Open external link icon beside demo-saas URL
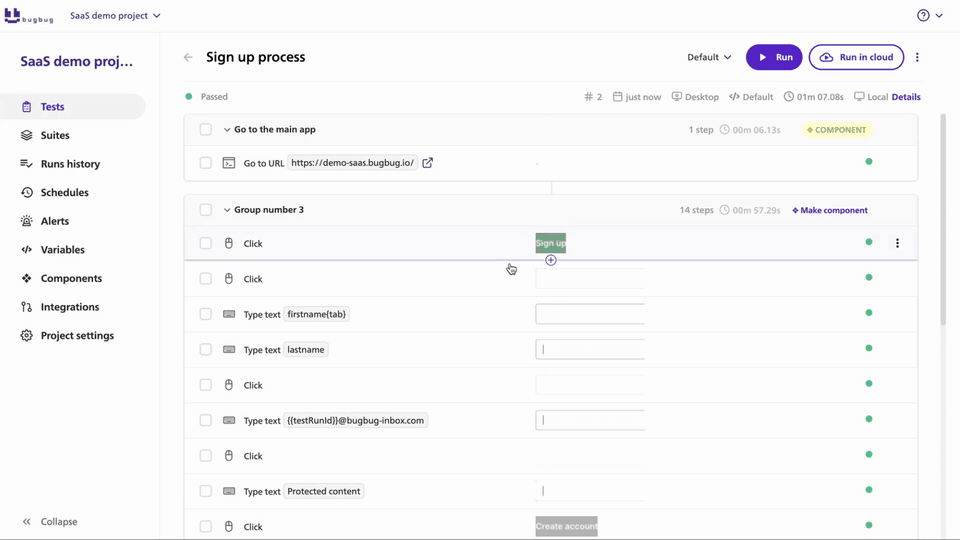 pos(427,163)
